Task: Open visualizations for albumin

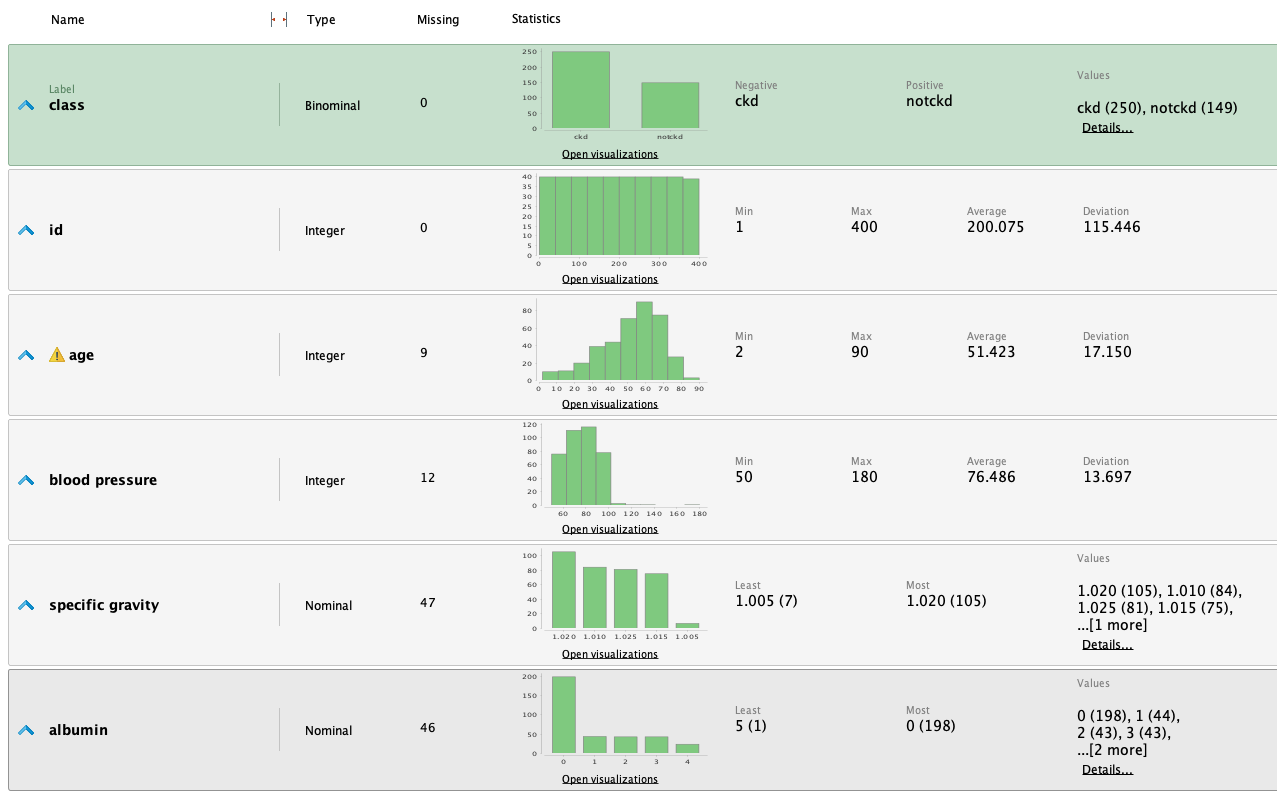Action: (609, 779)
